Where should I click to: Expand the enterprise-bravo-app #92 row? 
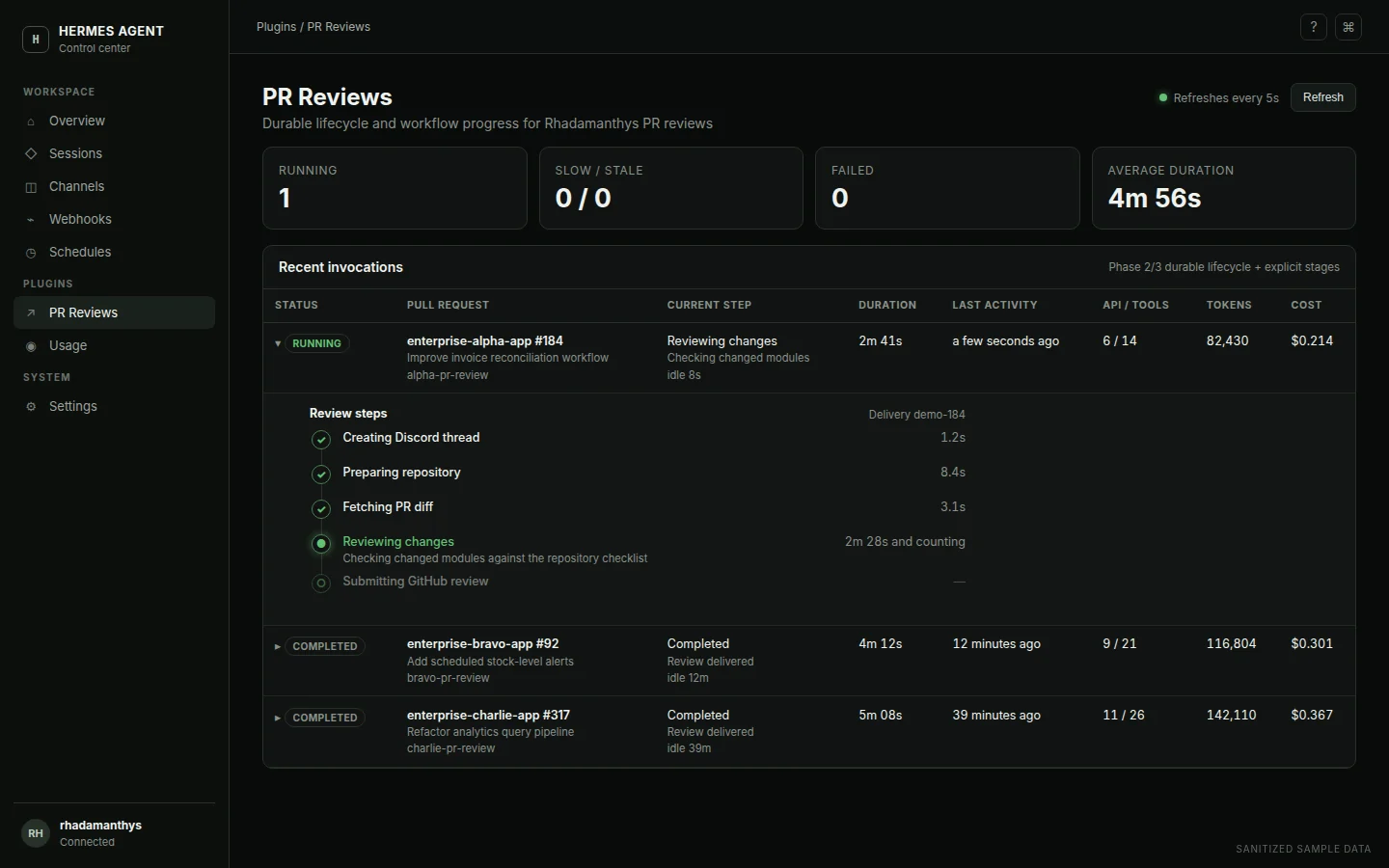278,646
